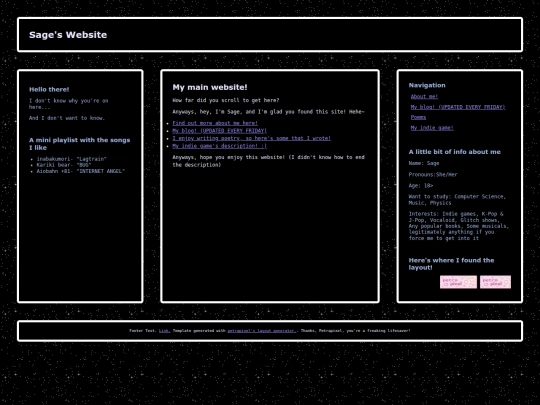Click 'Anyways, hope you enjoy this website!' paragraph
The width and height of the screenshot is (540, 405).
(x=268, y=161)
